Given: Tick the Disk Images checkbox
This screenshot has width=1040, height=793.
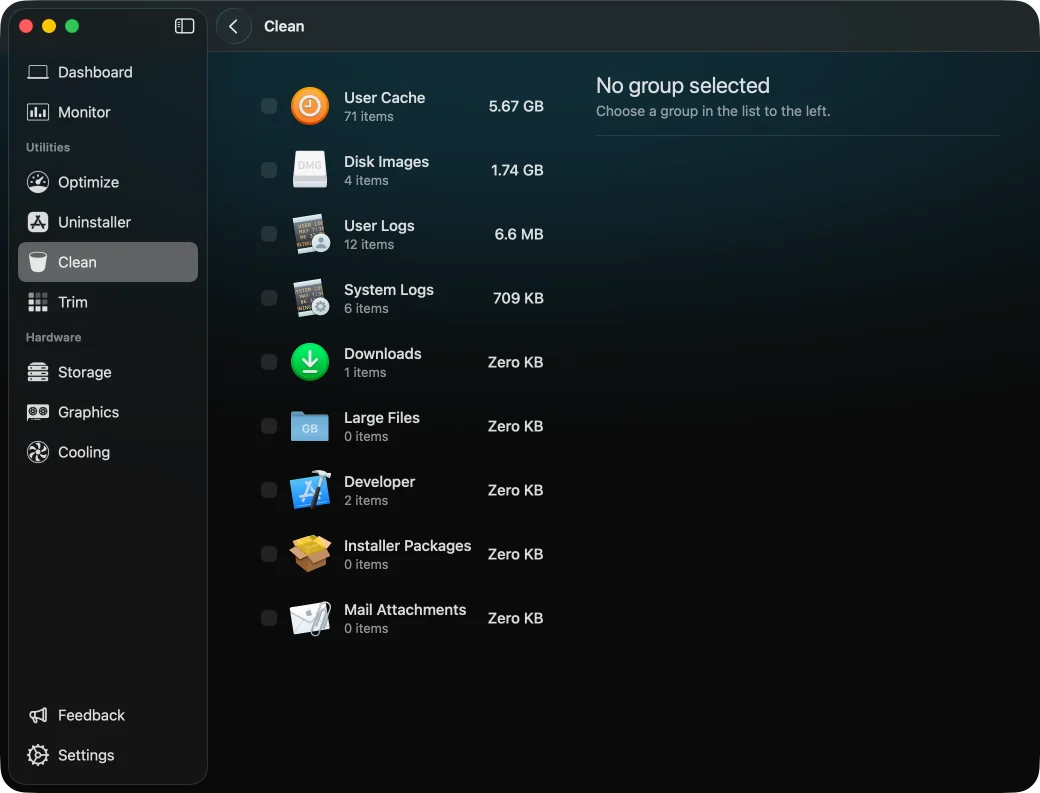Looking at the screenshot, I should coord(269,170).
